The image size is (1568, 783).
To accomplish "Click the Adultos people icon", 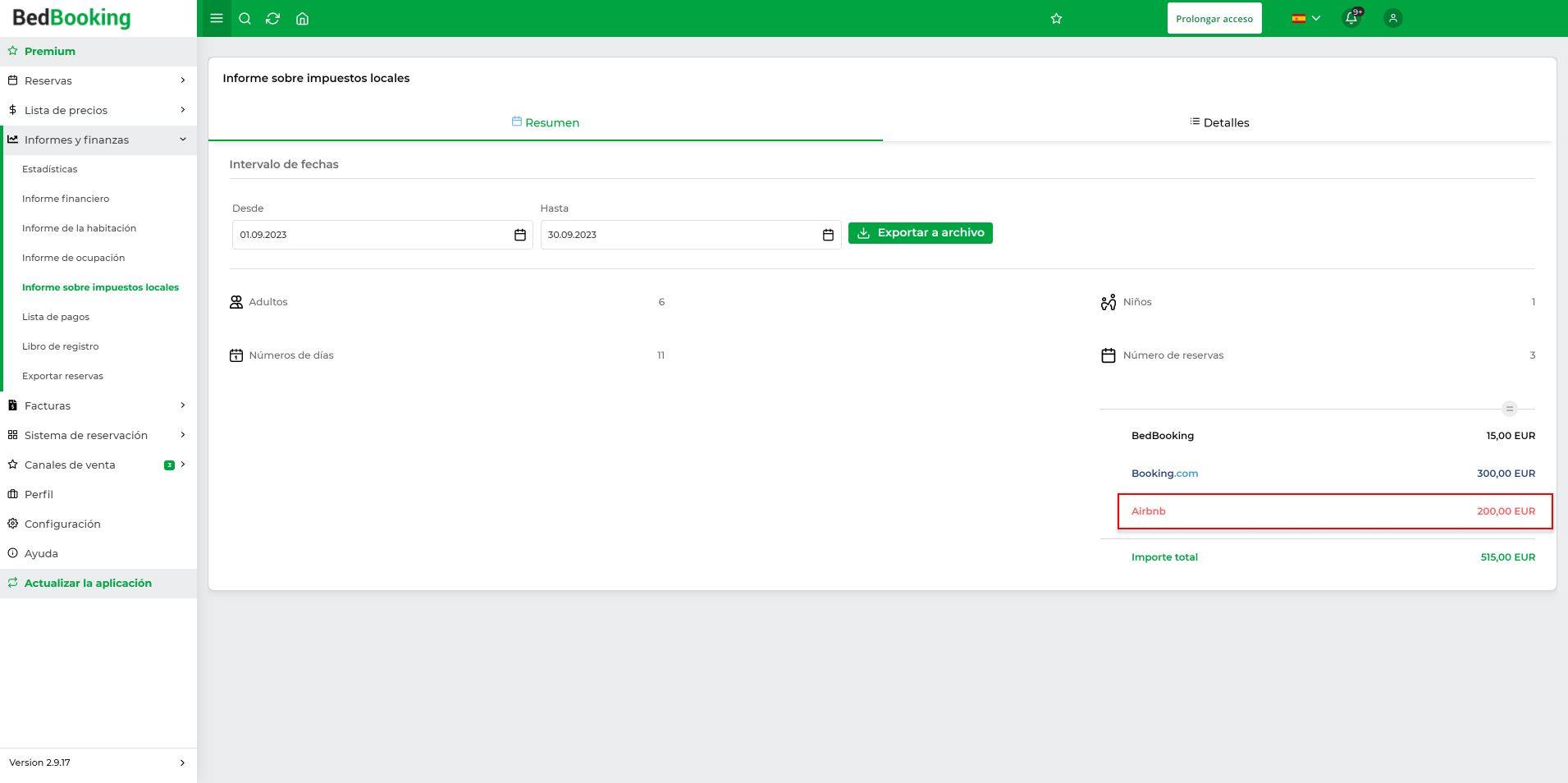I will point(236,302).
